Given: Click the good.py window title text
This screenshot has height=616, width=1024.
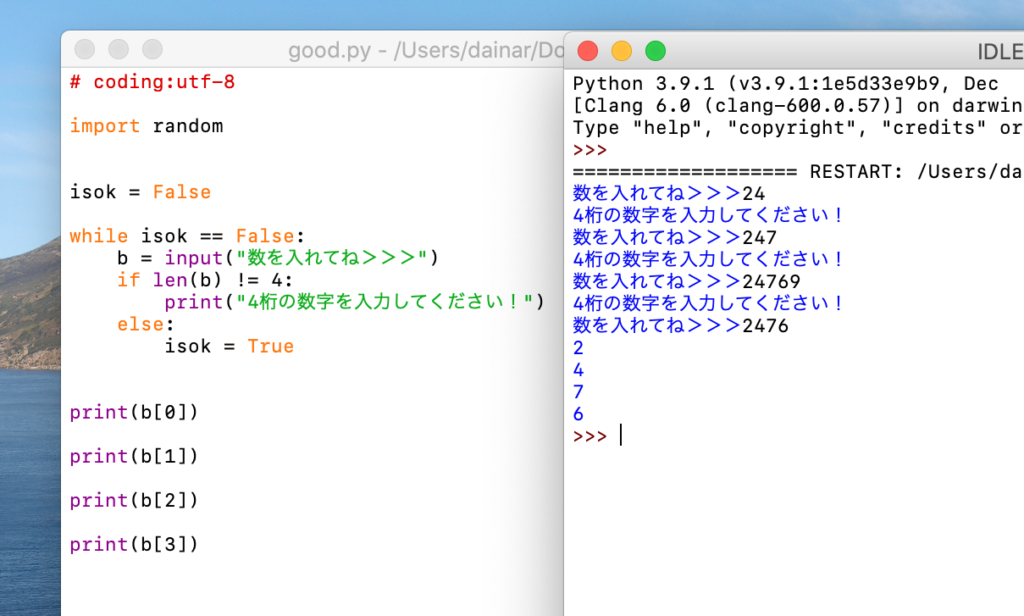Looking at the screenshot, I should click(x=426, y=50).
